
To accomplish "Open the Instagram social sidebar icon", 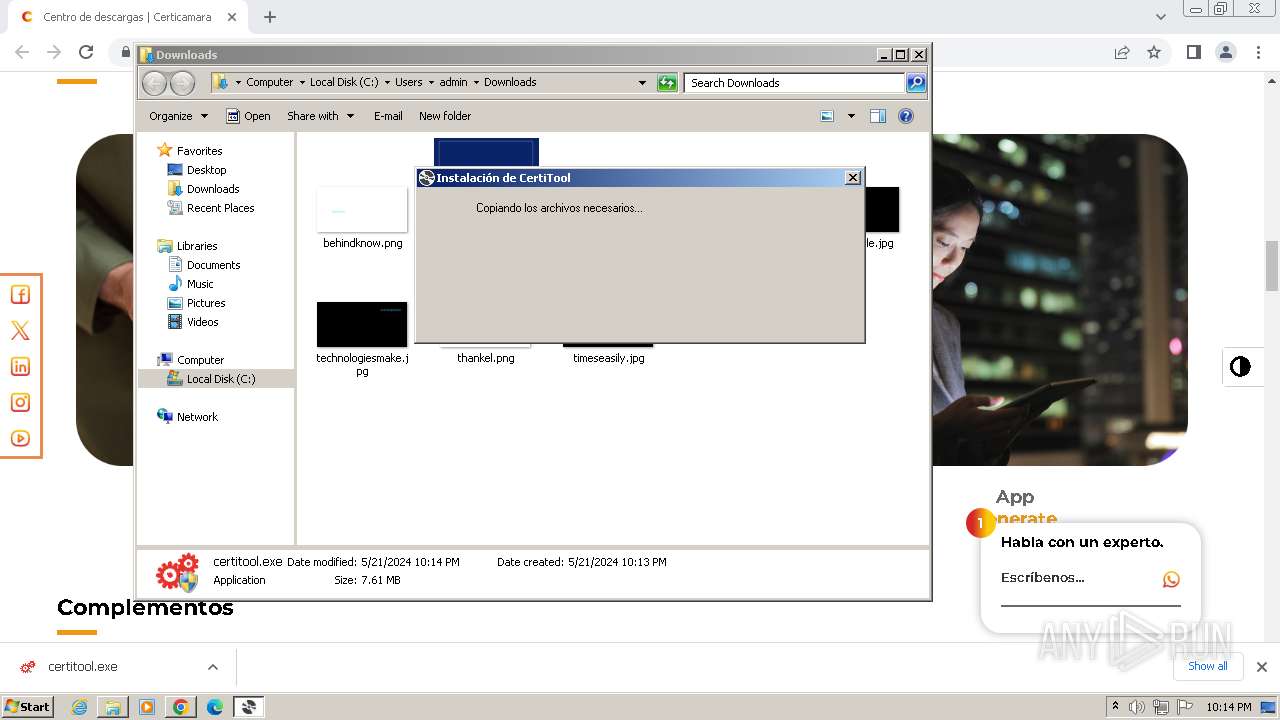I will (x=20, y=402).
